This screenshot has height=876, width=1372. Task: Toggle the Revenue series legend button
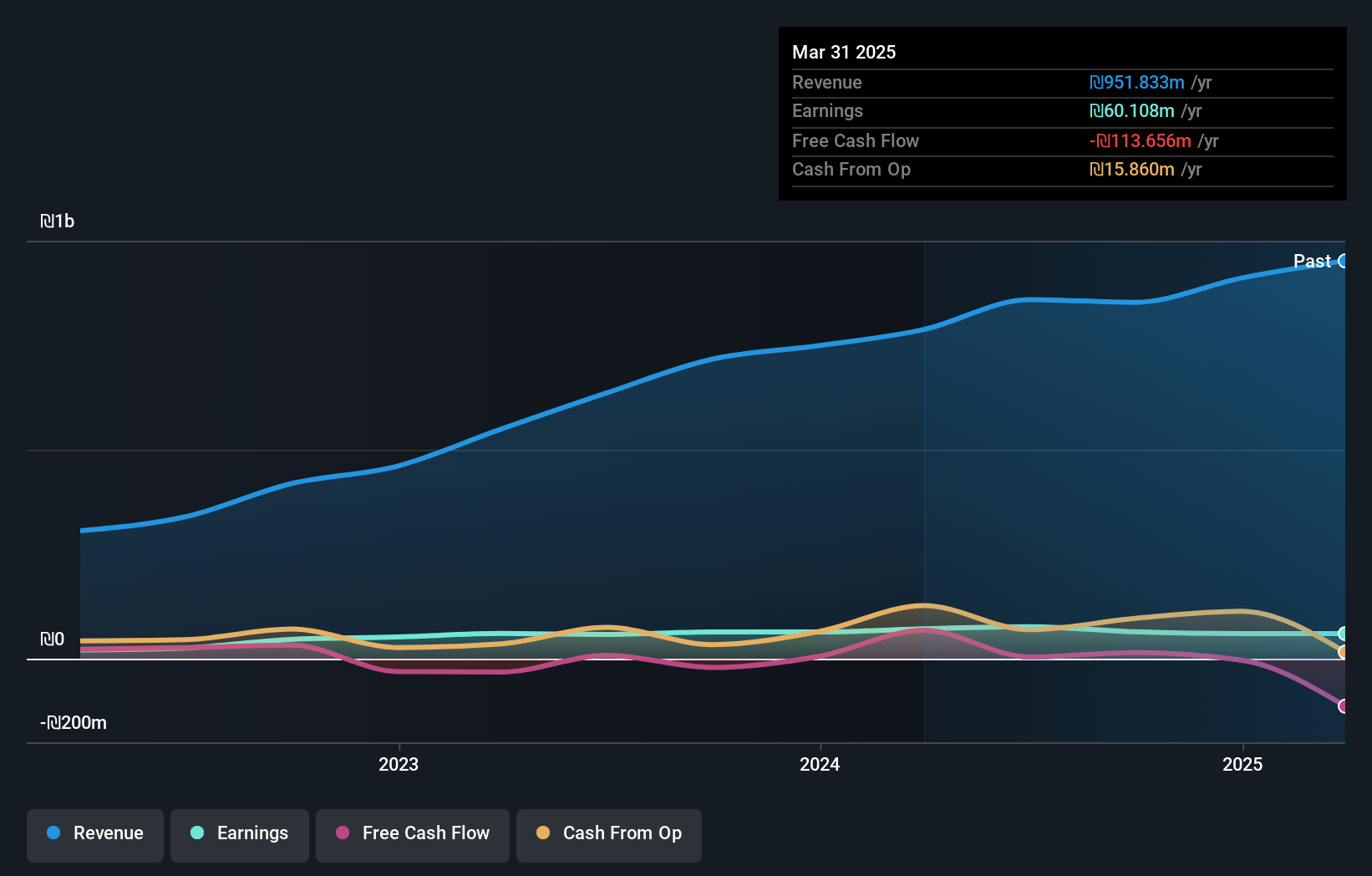[x=95, y=835]
